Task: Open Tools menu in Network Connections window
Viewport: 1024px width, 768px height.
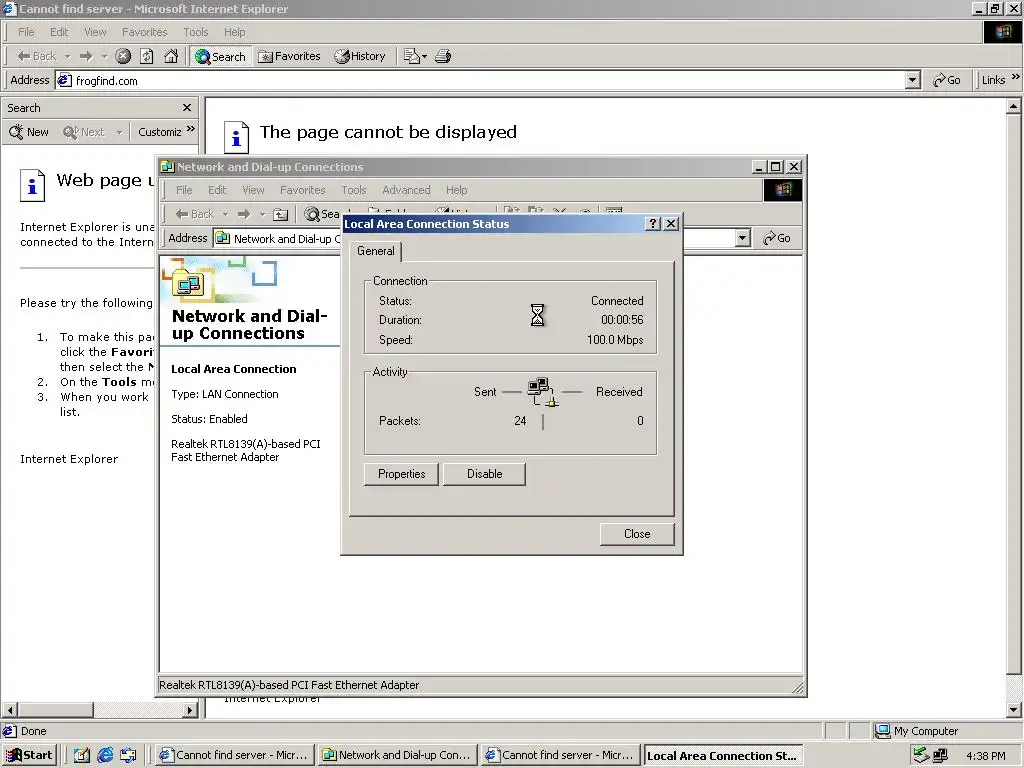Action: (353, 190)
